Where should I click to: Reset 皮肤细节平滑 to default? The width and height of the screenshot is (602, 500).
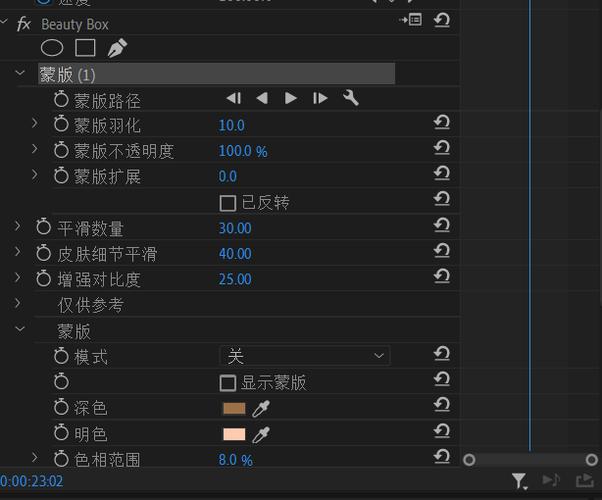[x=442, y=250]
